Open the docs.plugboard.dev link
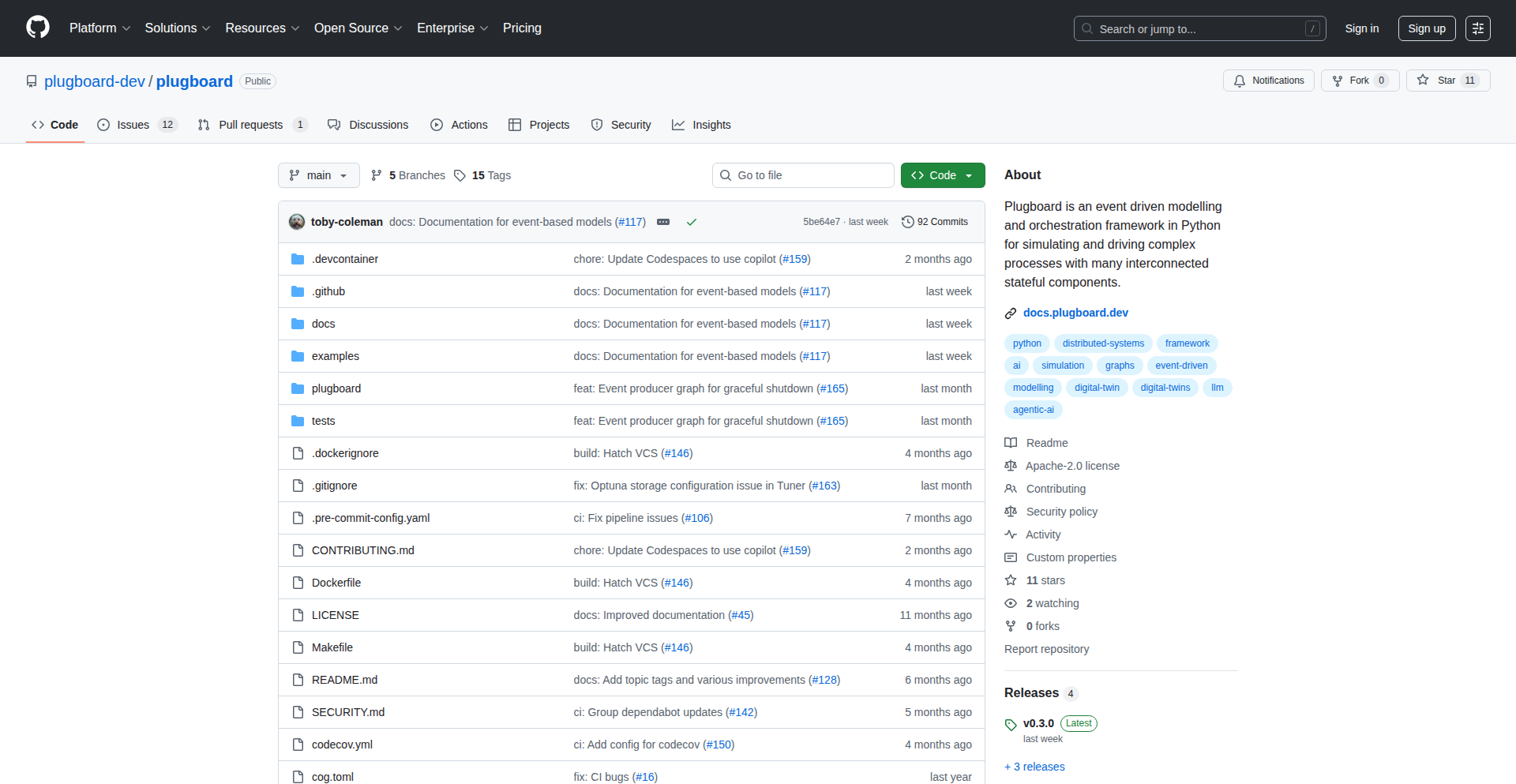 click(x=1075, y=313)
